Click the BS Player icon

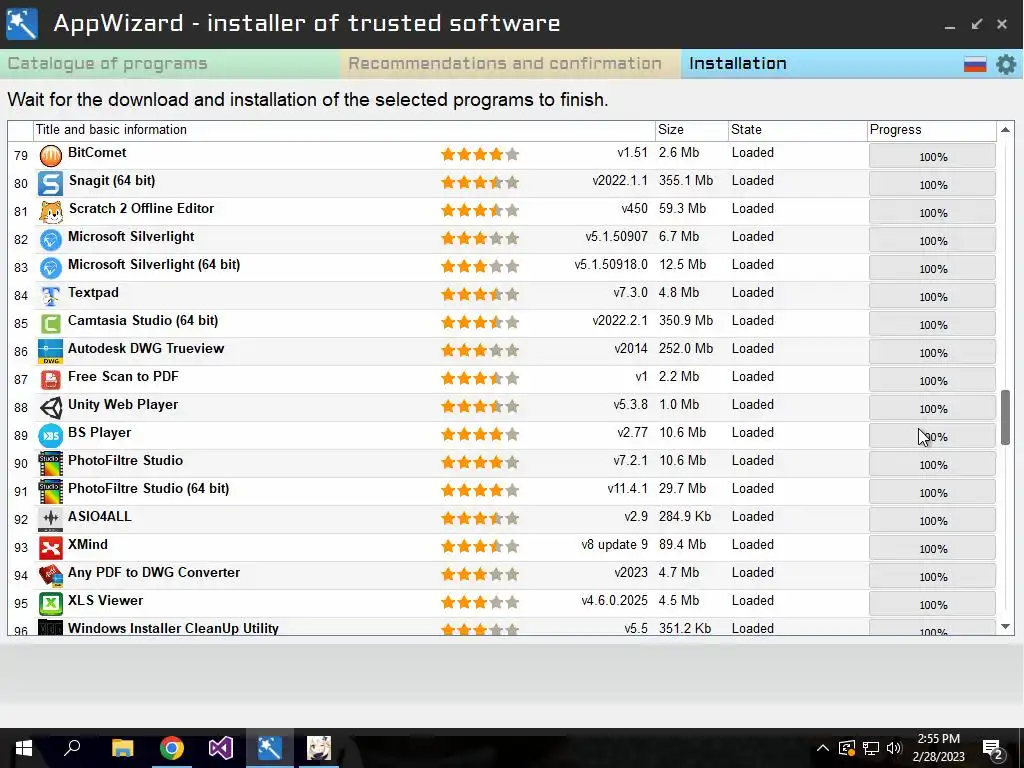50,436
